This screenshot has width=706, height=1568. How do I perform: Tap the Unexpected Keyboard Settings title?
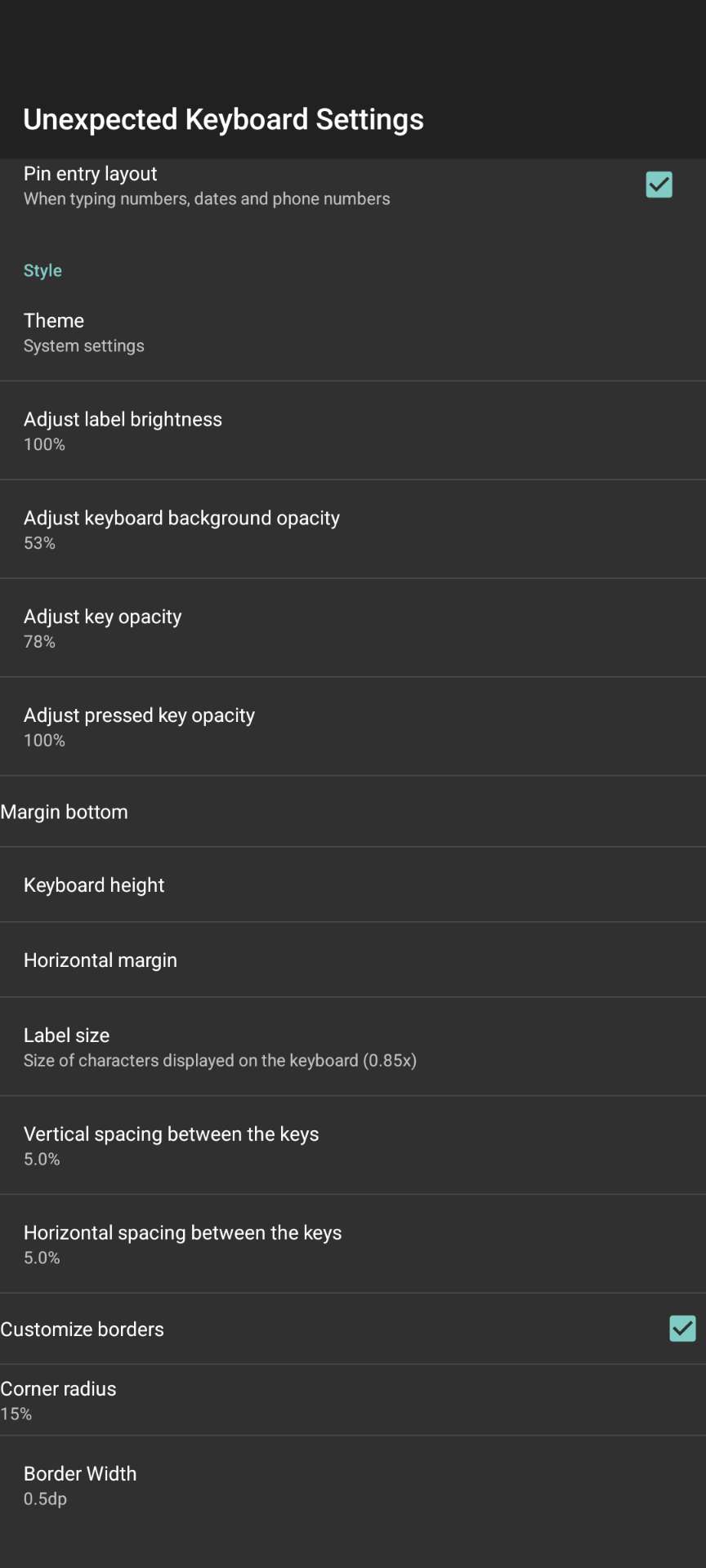click(223, 119)
